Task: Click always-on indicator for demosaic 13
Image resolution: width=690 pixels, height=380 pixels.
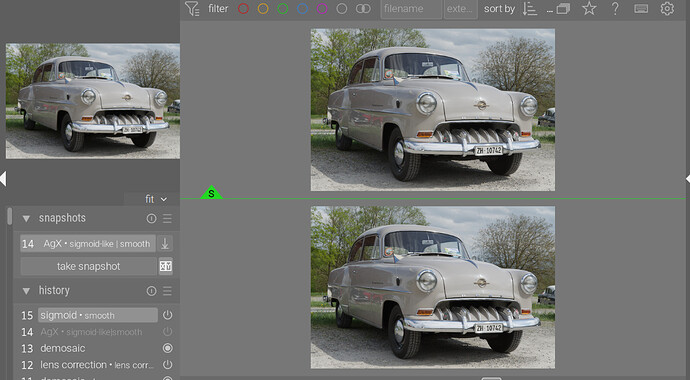Action: [x=167, y=348]
